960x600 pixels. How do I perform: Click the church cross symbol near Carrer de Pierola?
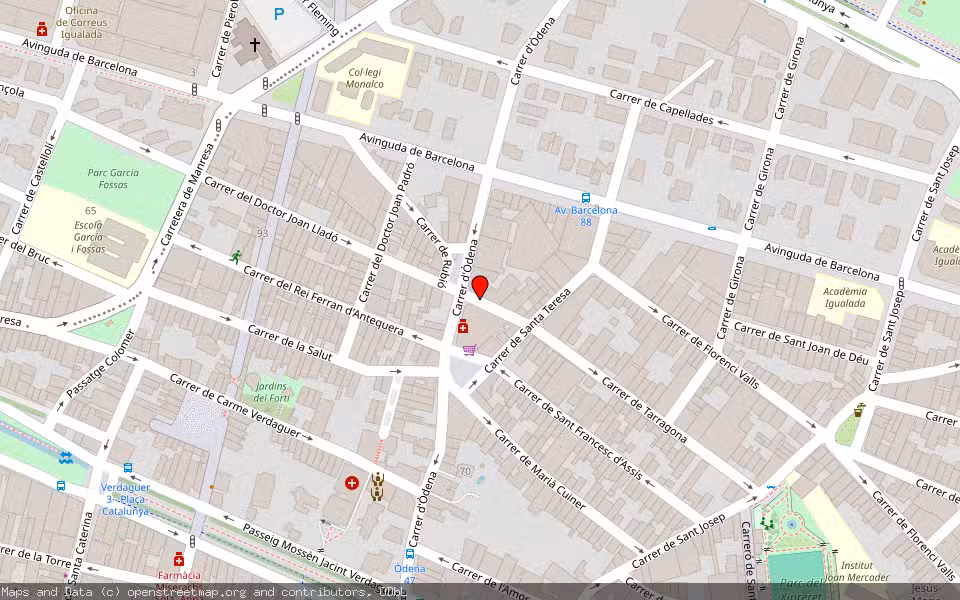256,43
